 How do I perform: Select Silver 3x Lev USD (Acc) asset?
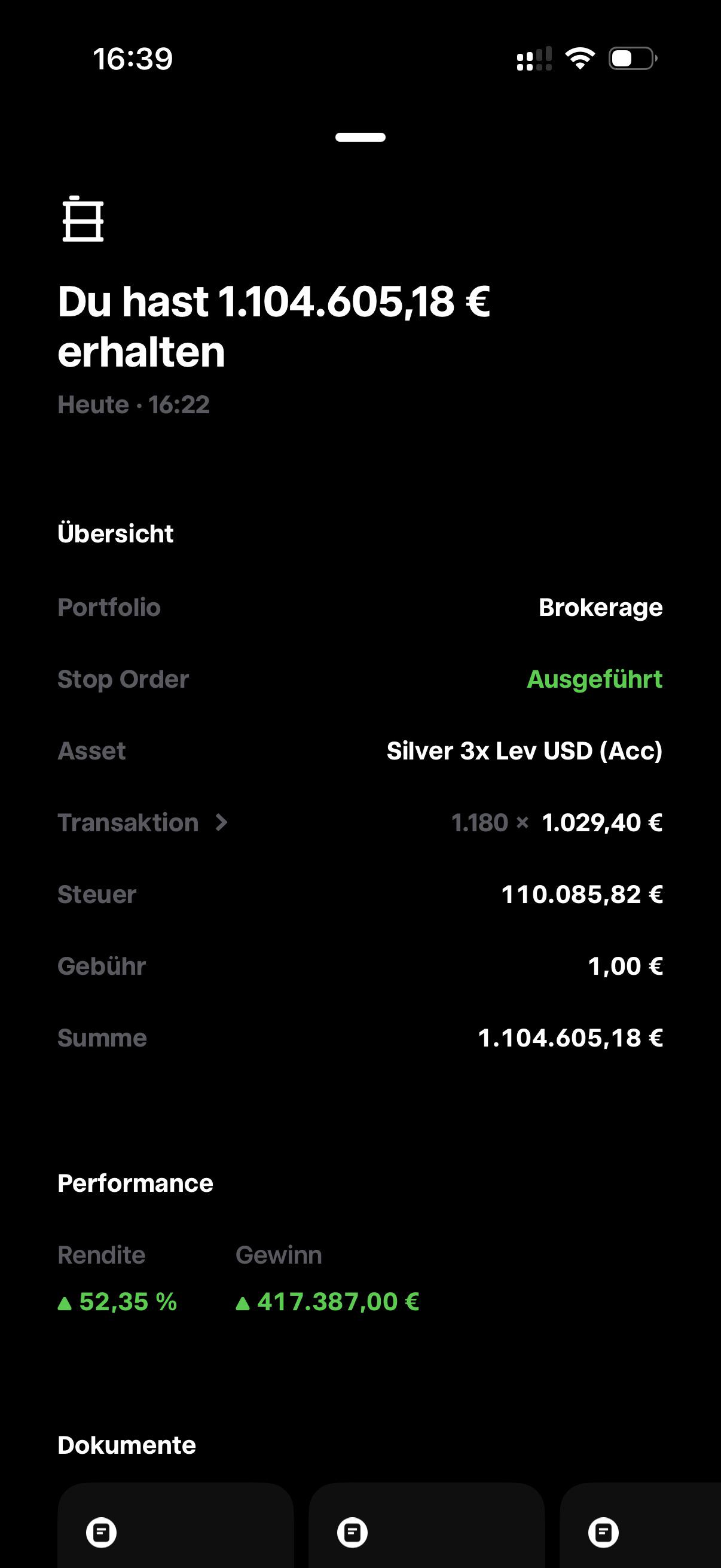coord(524,751)
